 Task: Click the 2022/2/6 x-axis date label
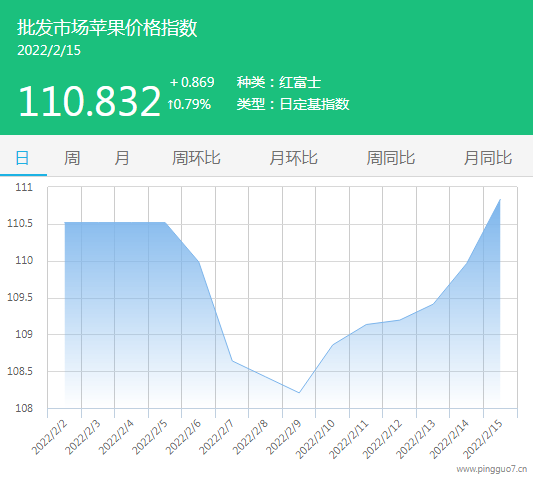pyautogui.click(x=184, y=437)
